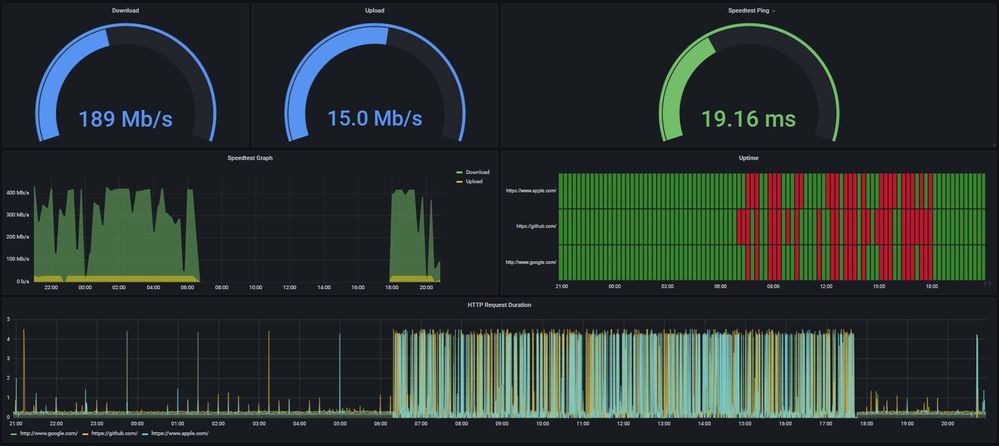
Task: Click the 07:00 time label in HTTP Request Duration
Action: tap(421, 423)
